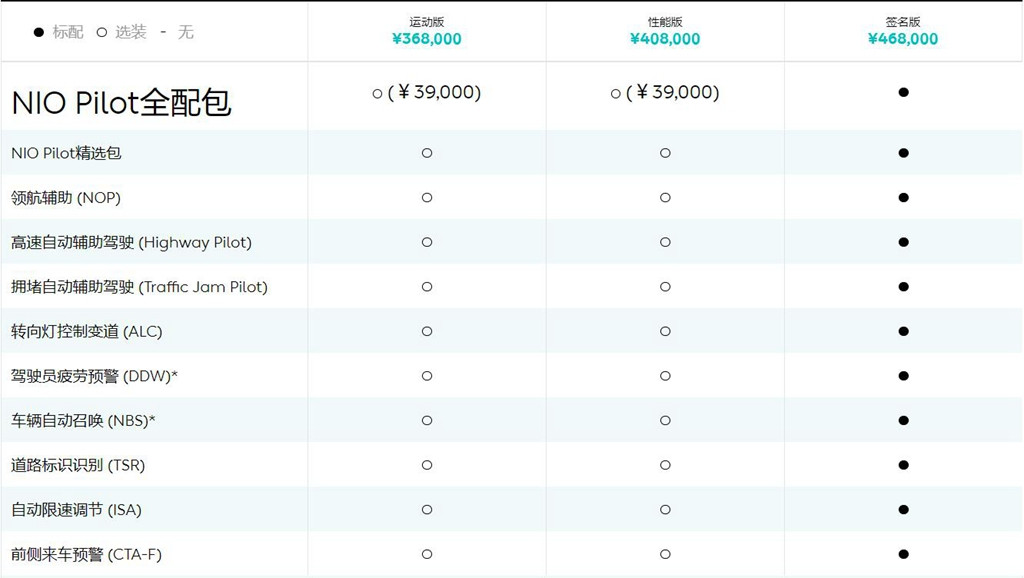Select NIO Pilot全配包 ¥39,000 option under 性能版
This screenshot has height=578, width=1024.
click(665, 93)
